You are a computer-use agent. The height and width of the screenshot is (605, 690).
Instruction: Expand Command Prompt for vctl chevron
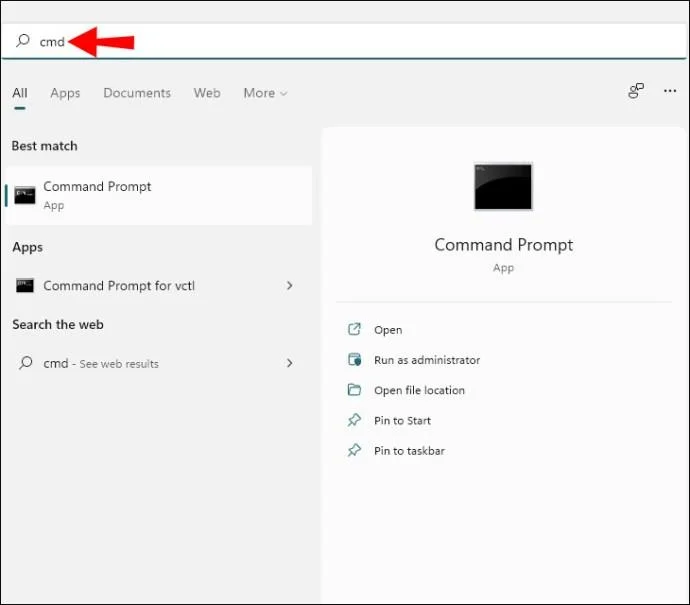pyautogui.click(x=289, y=286)
